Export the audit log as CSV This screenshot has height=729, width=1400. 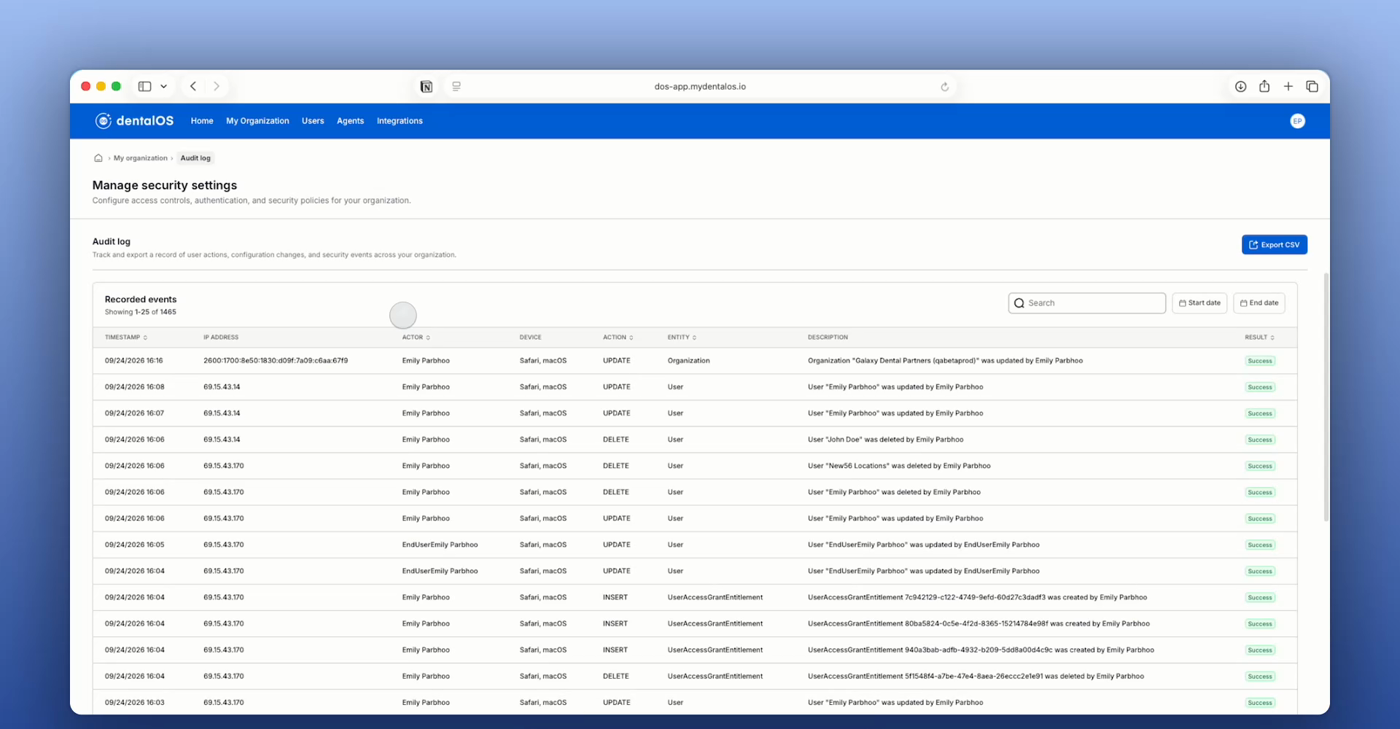[x=1274, y=245]
